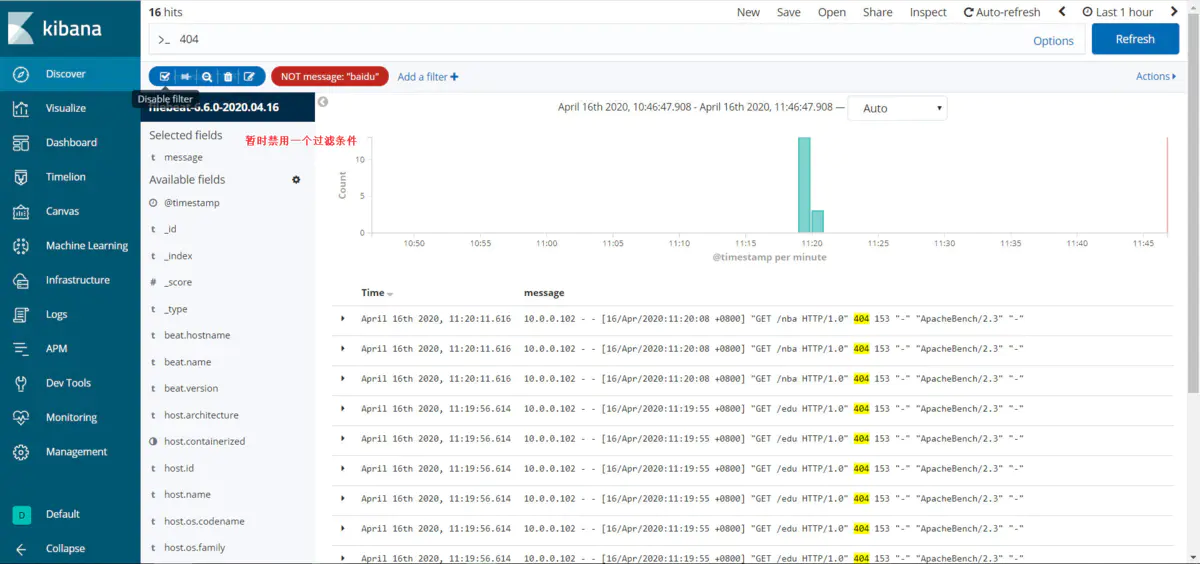Pin the filter across all apps
This screenshot has width=1200, height=564.
(x=186, y=76)
